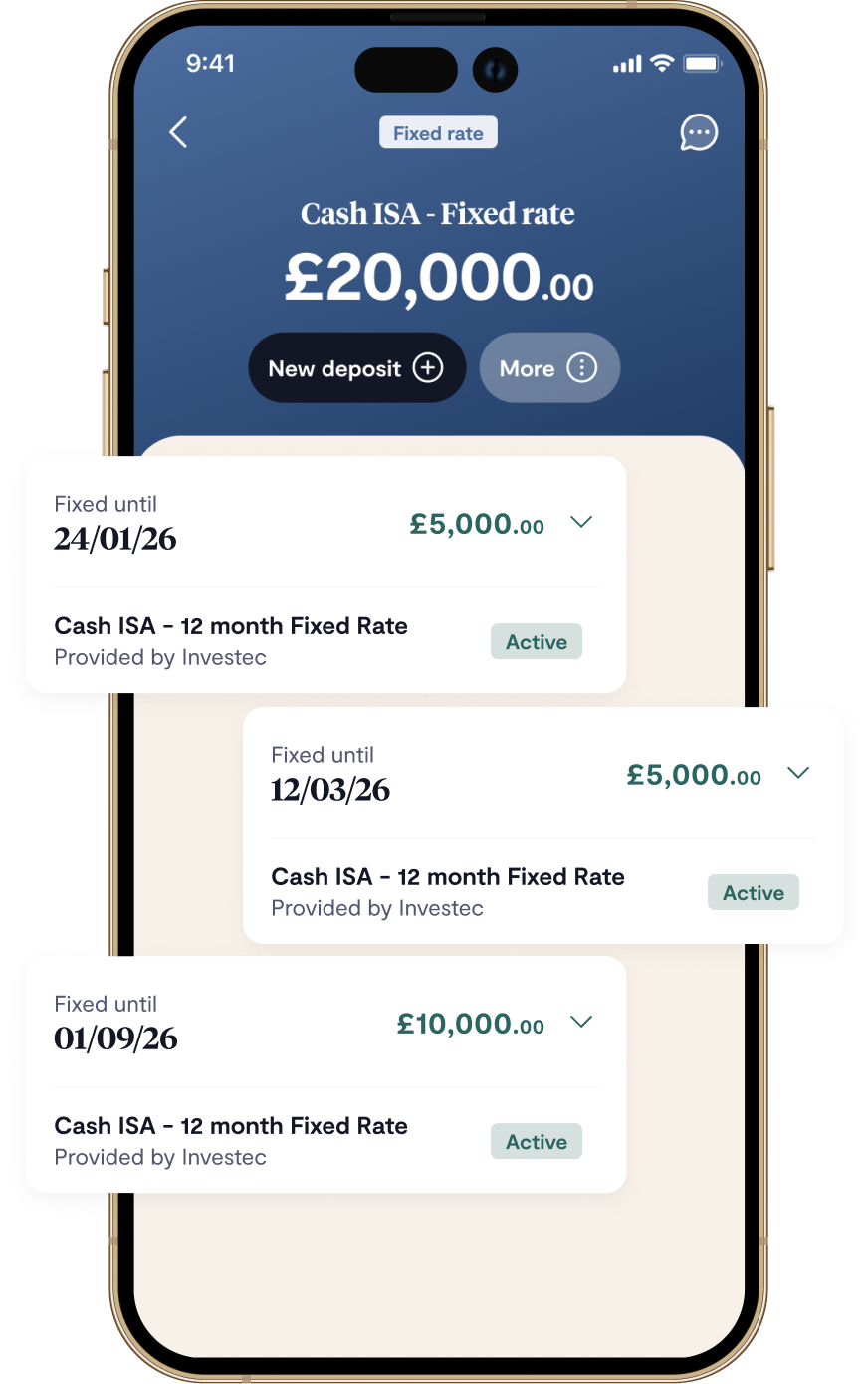Expand the 01/09/26 fixed deposit chevron
Viewport: 868px width, 1384px height.
[581, 1022]
